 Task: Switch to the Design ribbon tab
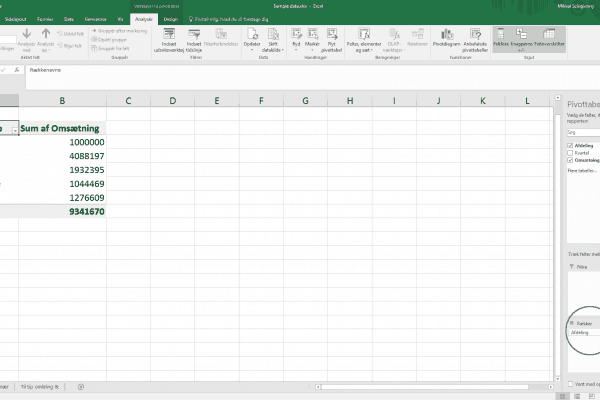tap(171, 18)
